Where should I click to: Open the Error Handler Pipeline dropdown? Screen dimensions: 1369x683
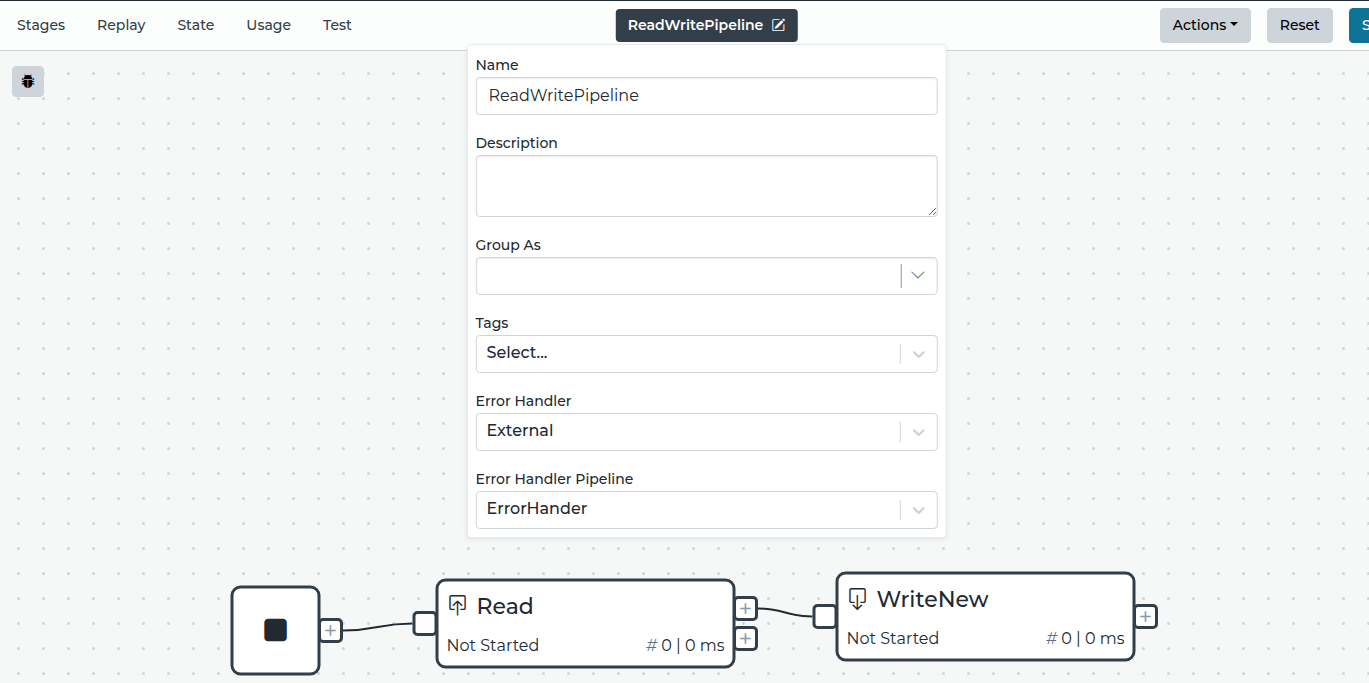point(917,509)
